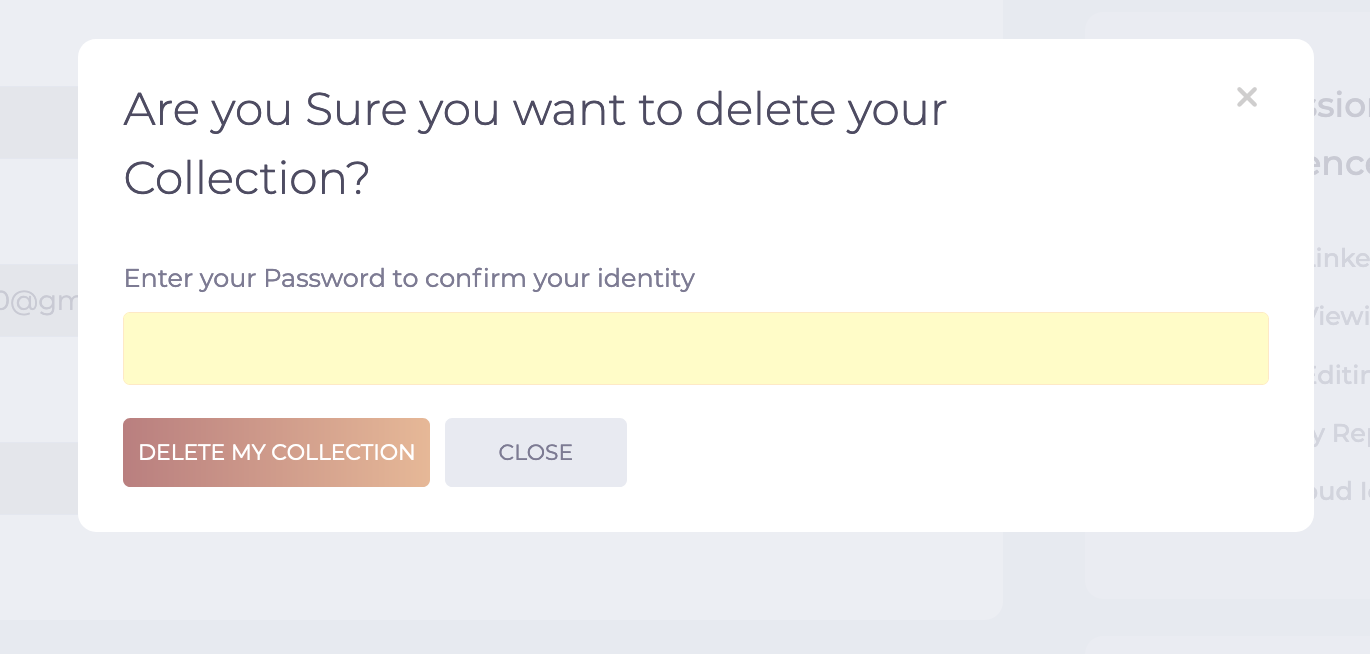Click the word 'Collection?' in the dialog title
Viewport: 1370px width, 654px height.
coord(246,179)
